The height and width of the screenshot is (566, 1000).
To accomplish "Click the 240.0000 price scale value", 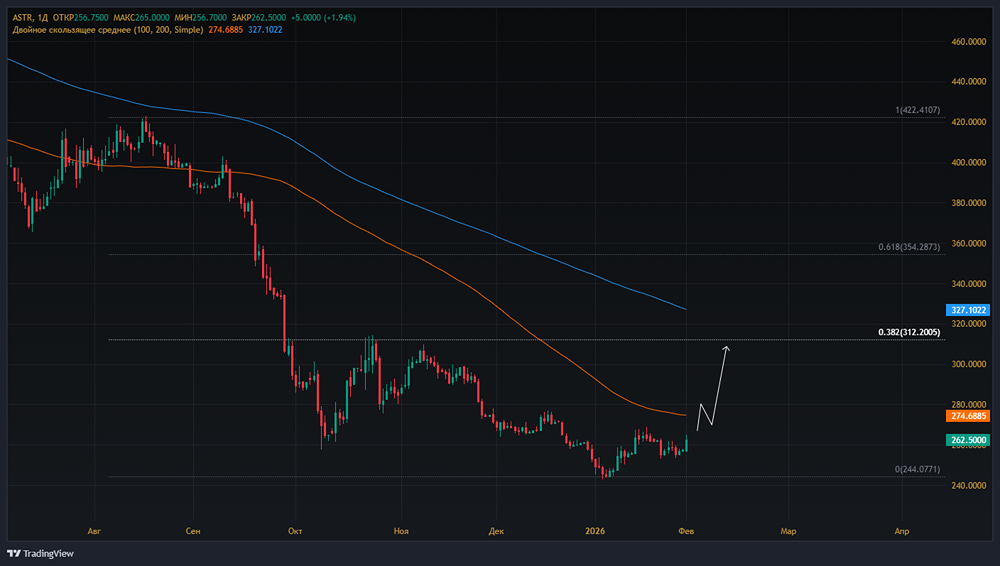I will (968, 486).
